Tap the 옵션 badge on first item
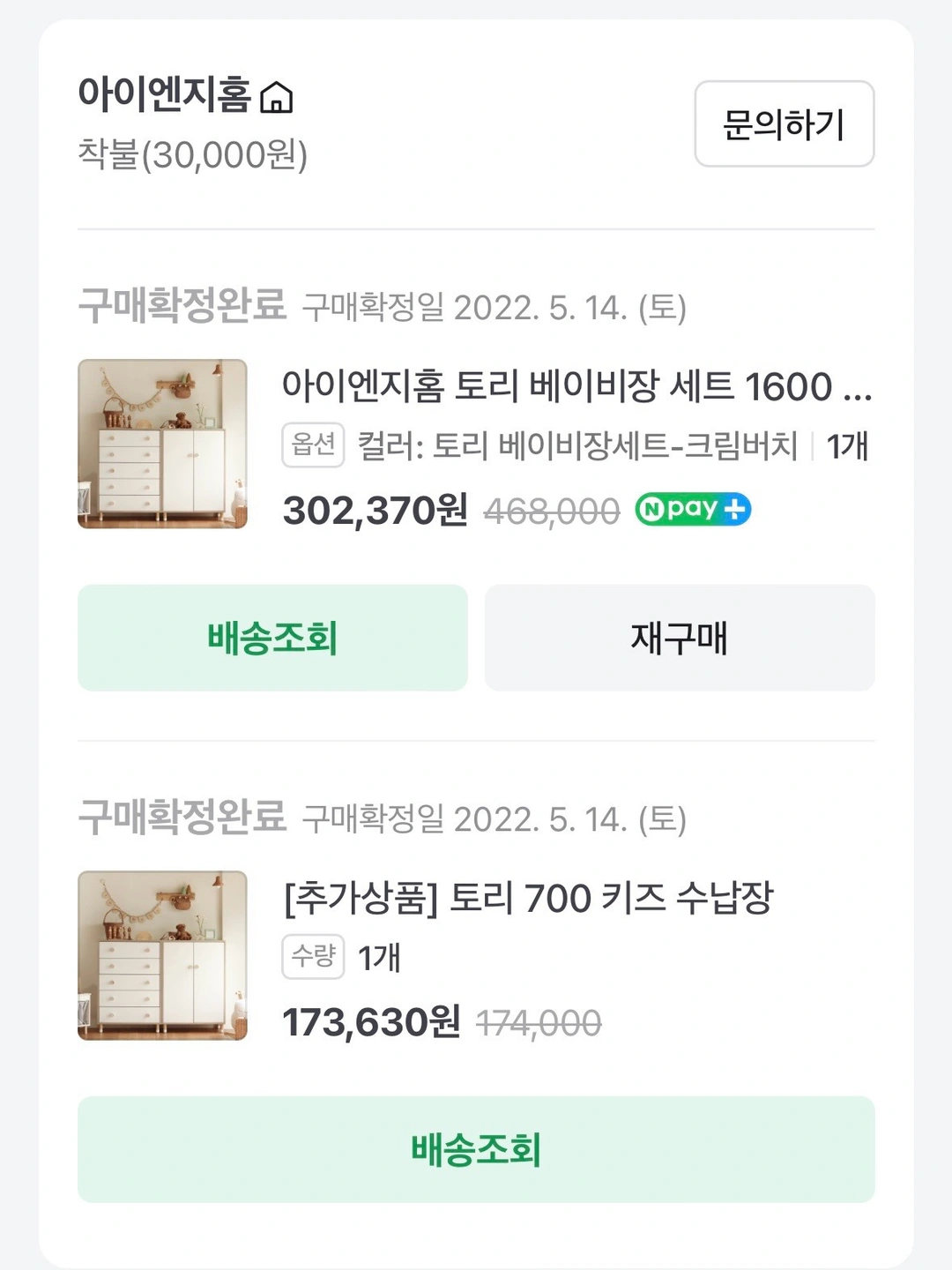The height and width of the screenshot is (1270, 952). (x=313, y=444)
